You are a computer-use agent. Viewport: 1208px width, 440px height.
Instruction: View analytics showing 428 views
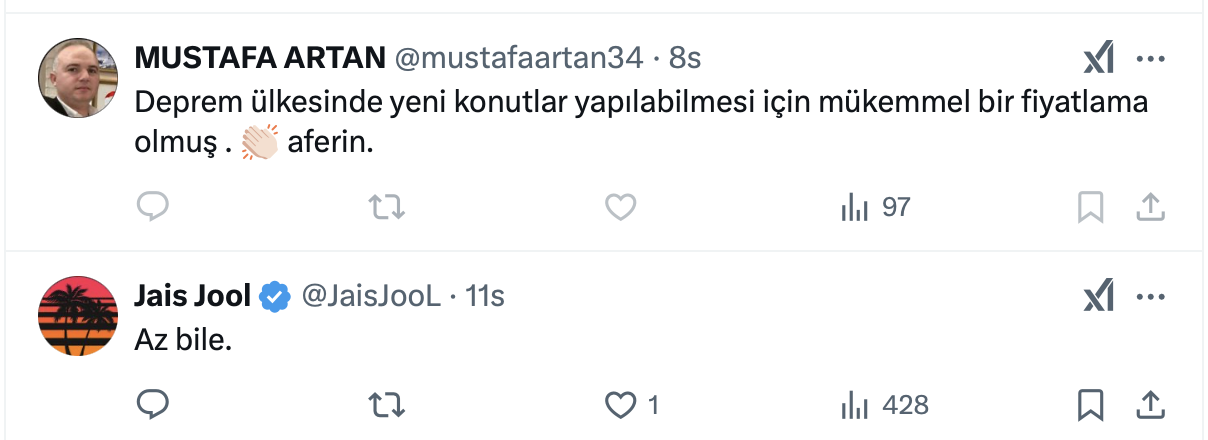coord(884,405)
